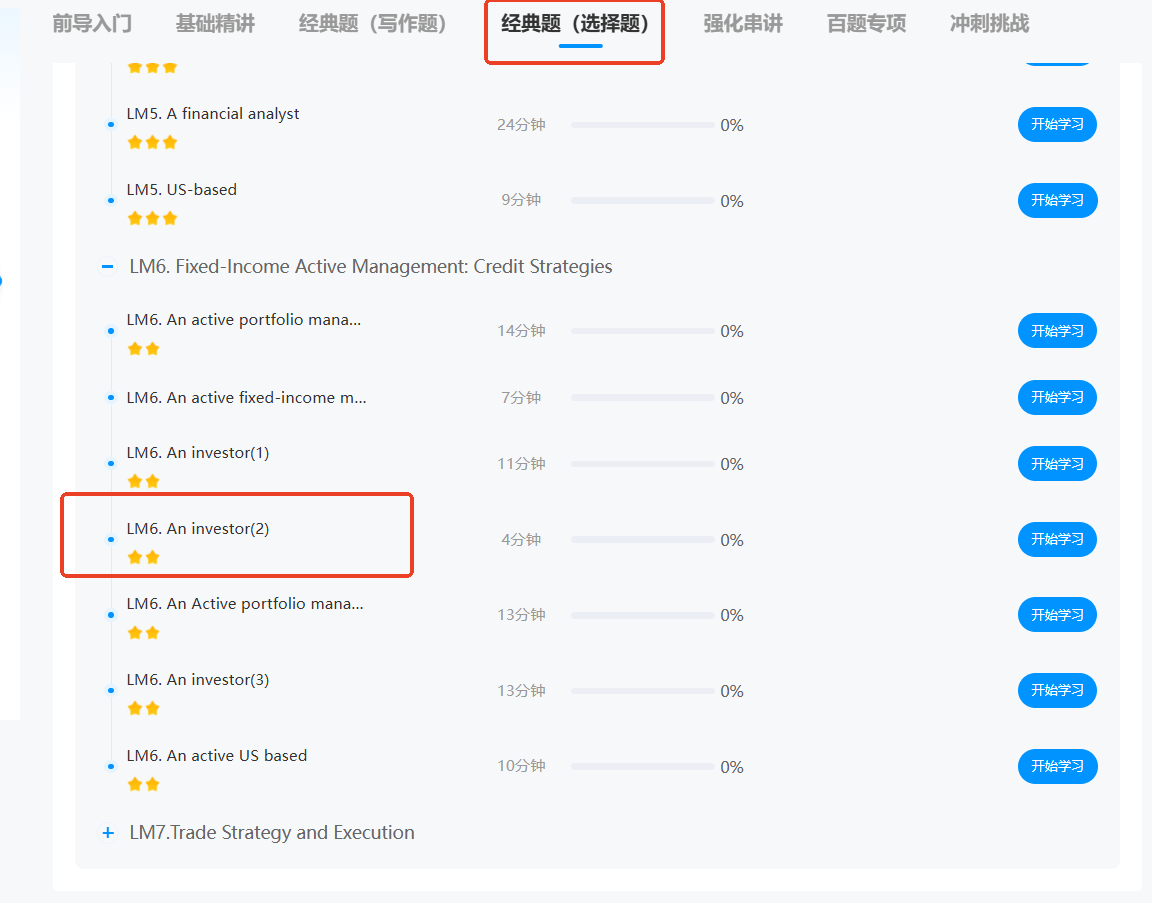Start learning LM6. An investor(1)
Viewport: 1152px width, 903px height.
tap(1057, 464)
